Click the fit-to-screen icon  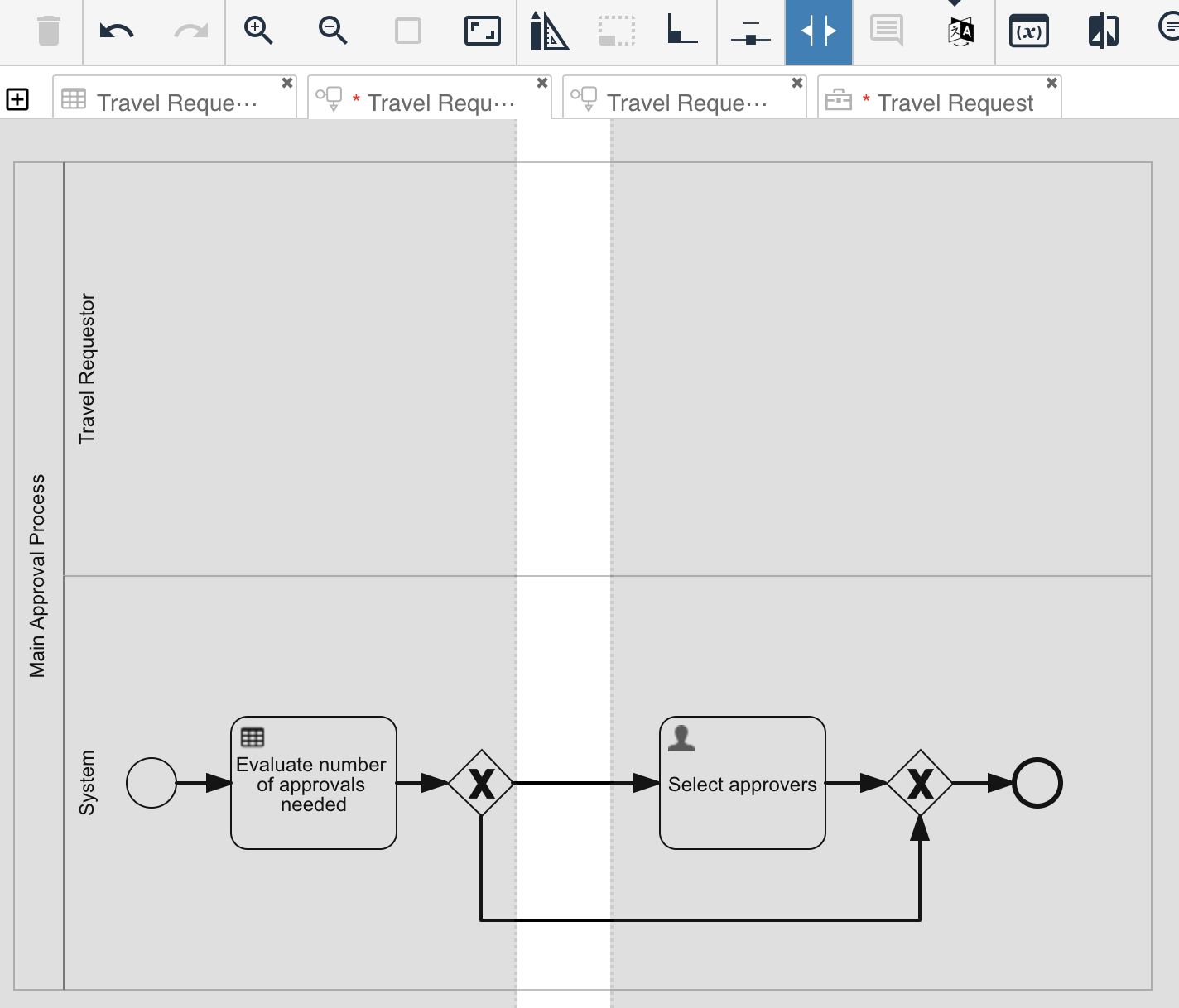pos(483,31)
